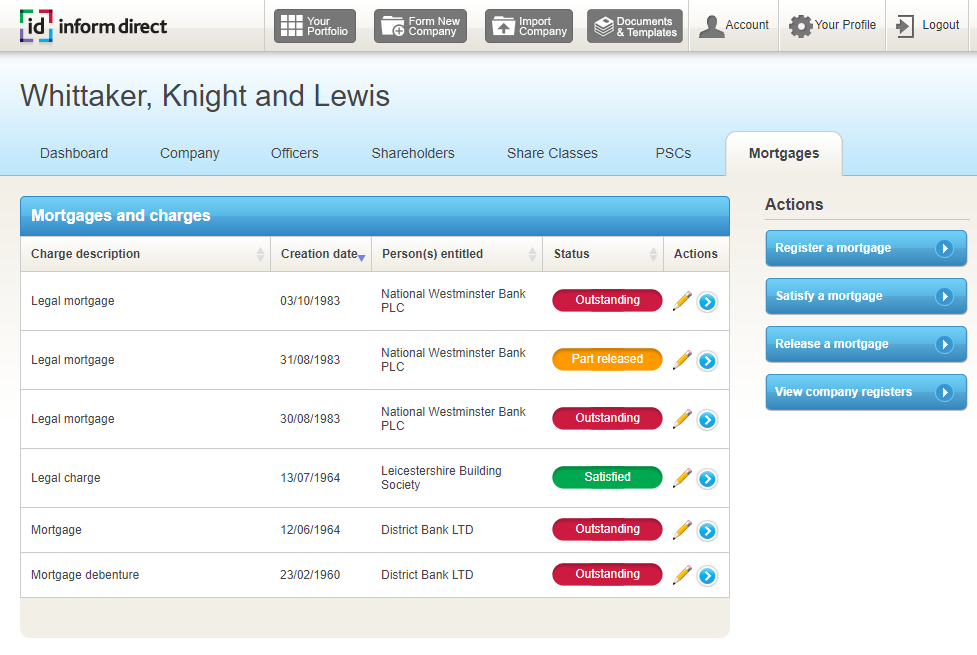Click the Satisfied status badge
This screenshot has height=655, width=977.
[607, 478]
